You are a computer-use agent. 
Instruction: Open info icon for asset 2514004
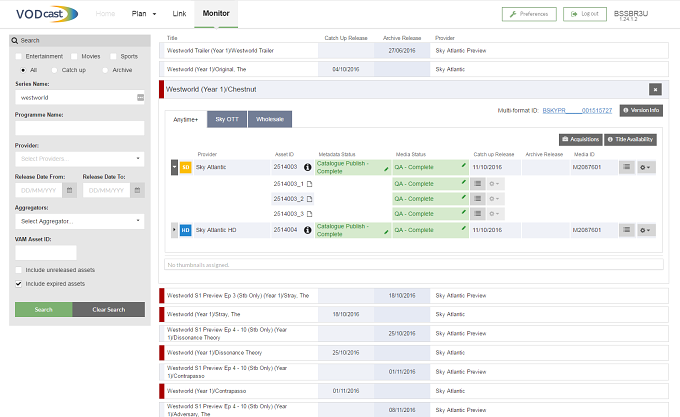tap(307, 230)
